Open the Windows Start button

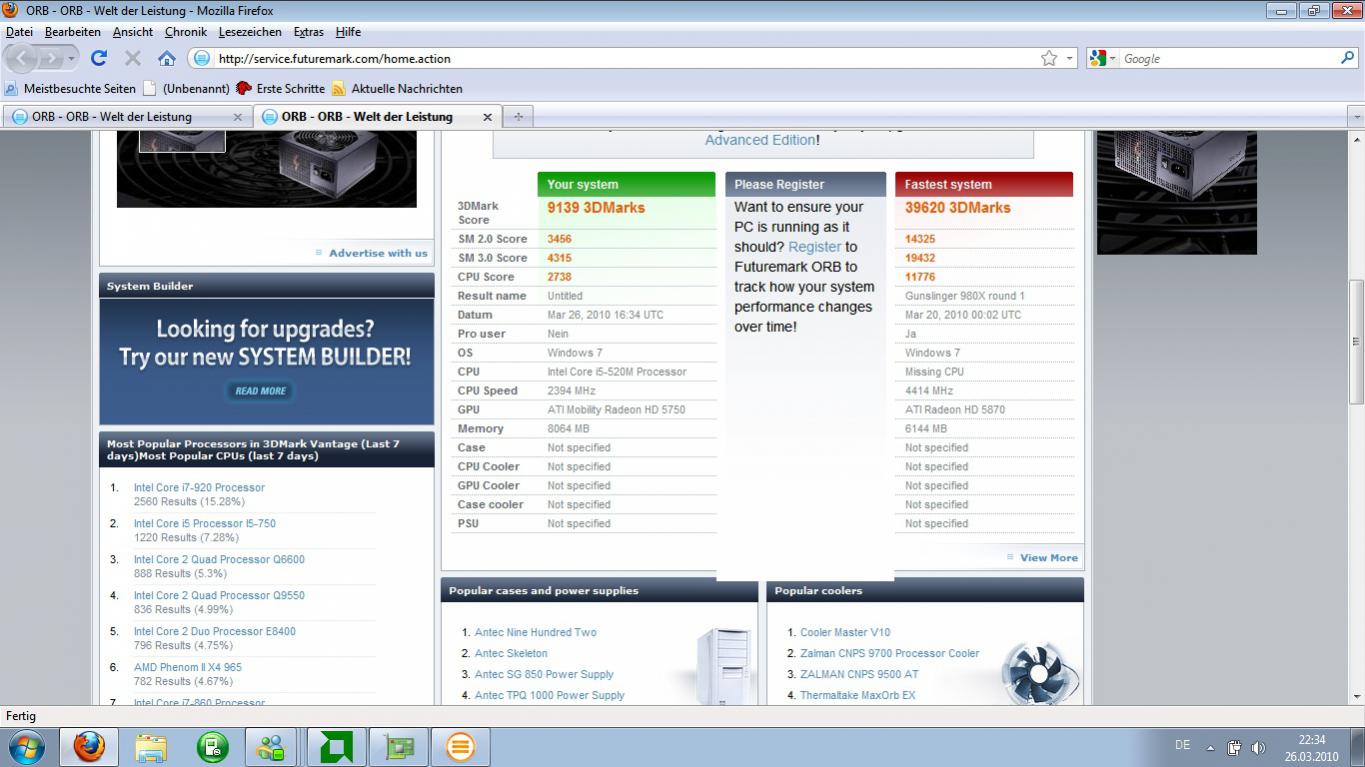26,747
